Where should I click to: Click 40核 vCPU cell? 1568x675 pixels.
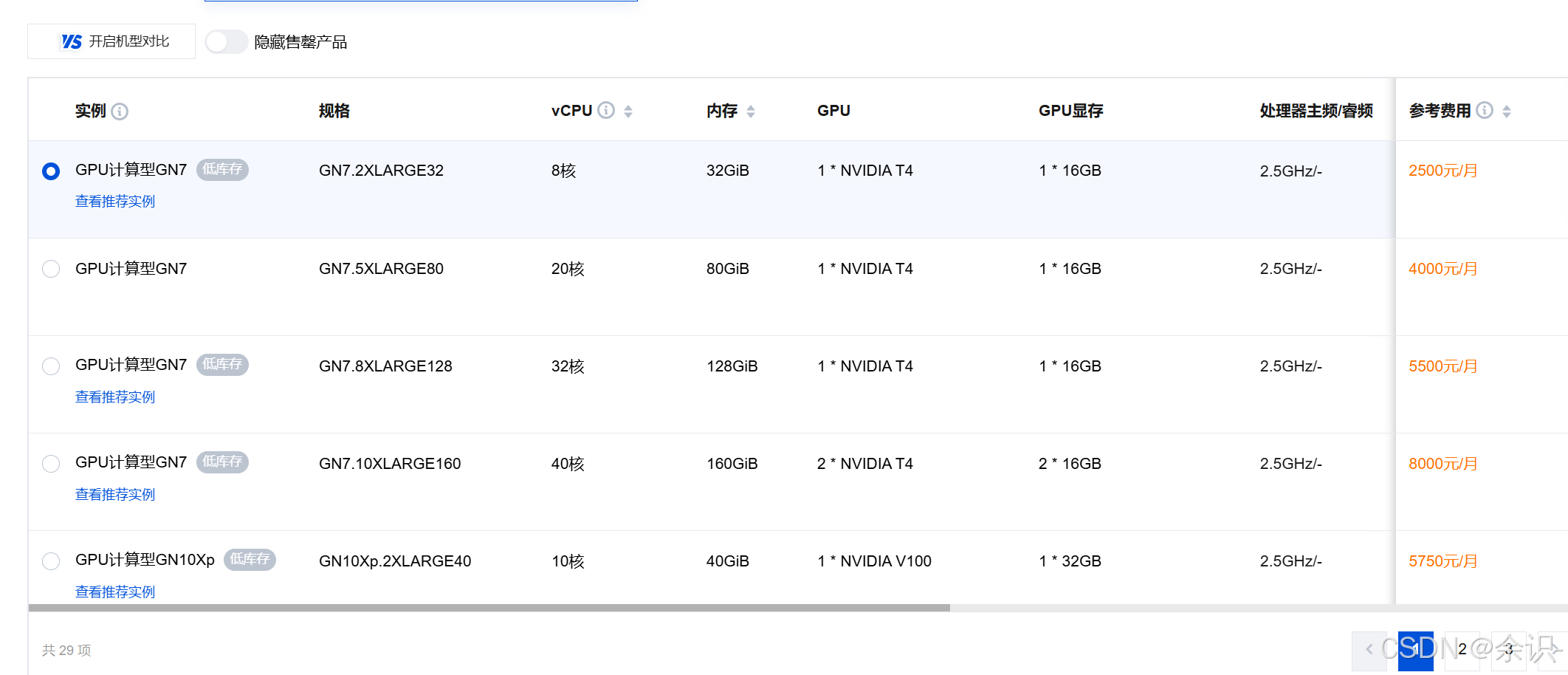tap(568, 464)
